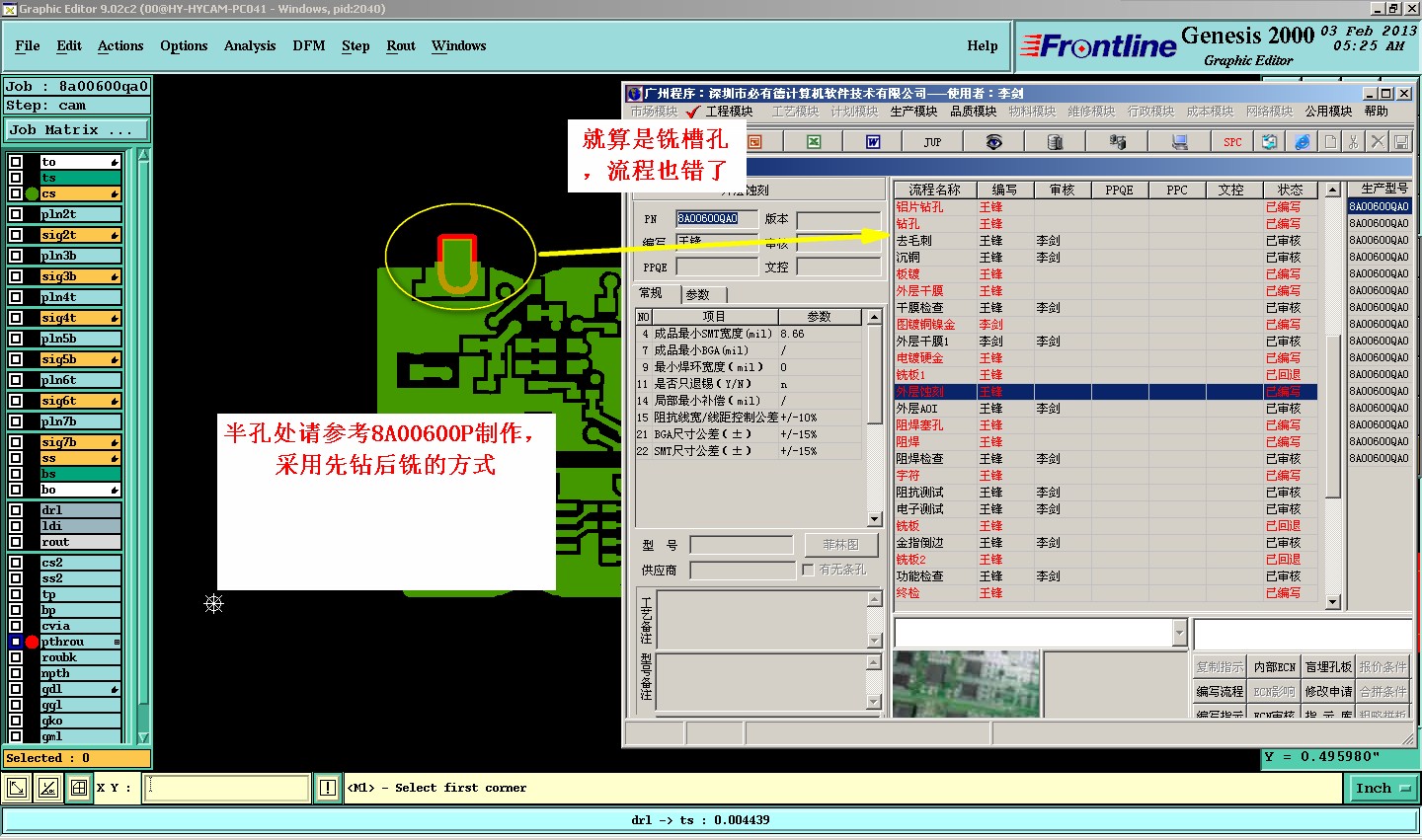Screen dimensions: 1422x840
Task: Open the DFM menu
Action: coord(308,45)
